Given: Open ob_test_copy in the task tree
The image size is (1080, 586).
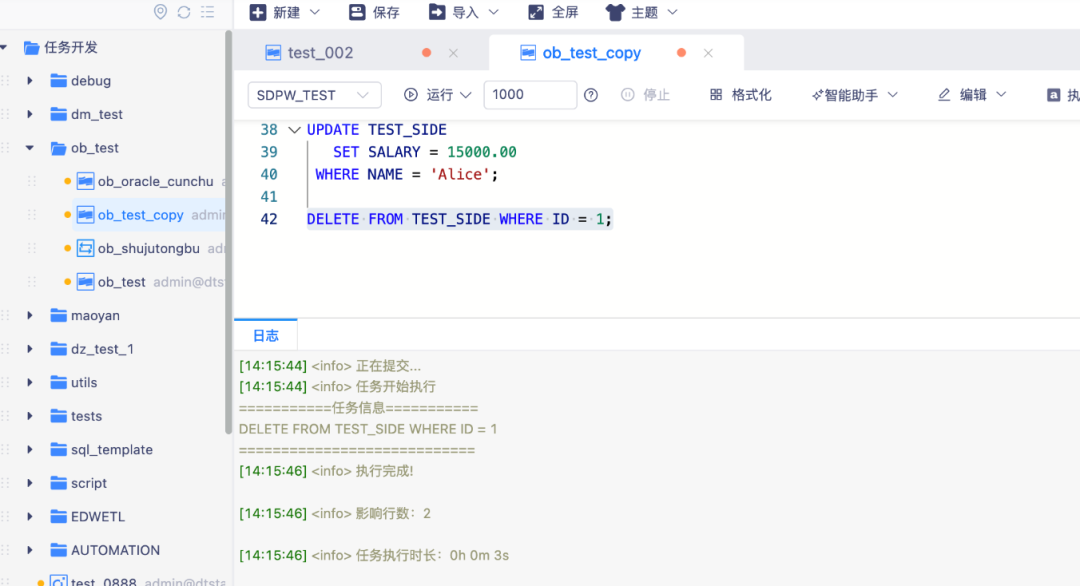Looking at the screenshot, I should coord(141,215).
